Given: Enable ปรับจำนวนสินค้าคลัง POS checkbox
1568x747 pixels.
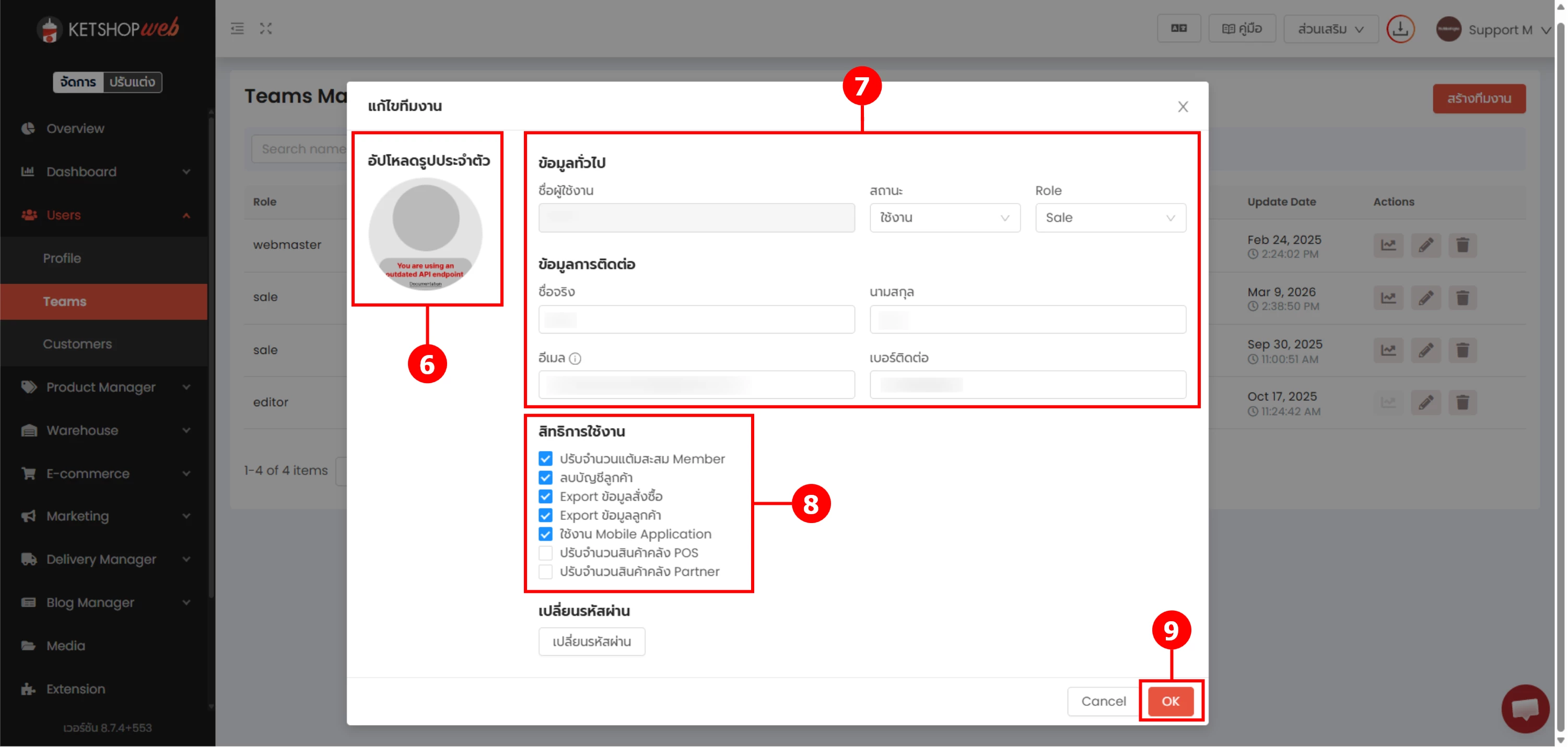Looking at the screenshot, I should (545, 553).
